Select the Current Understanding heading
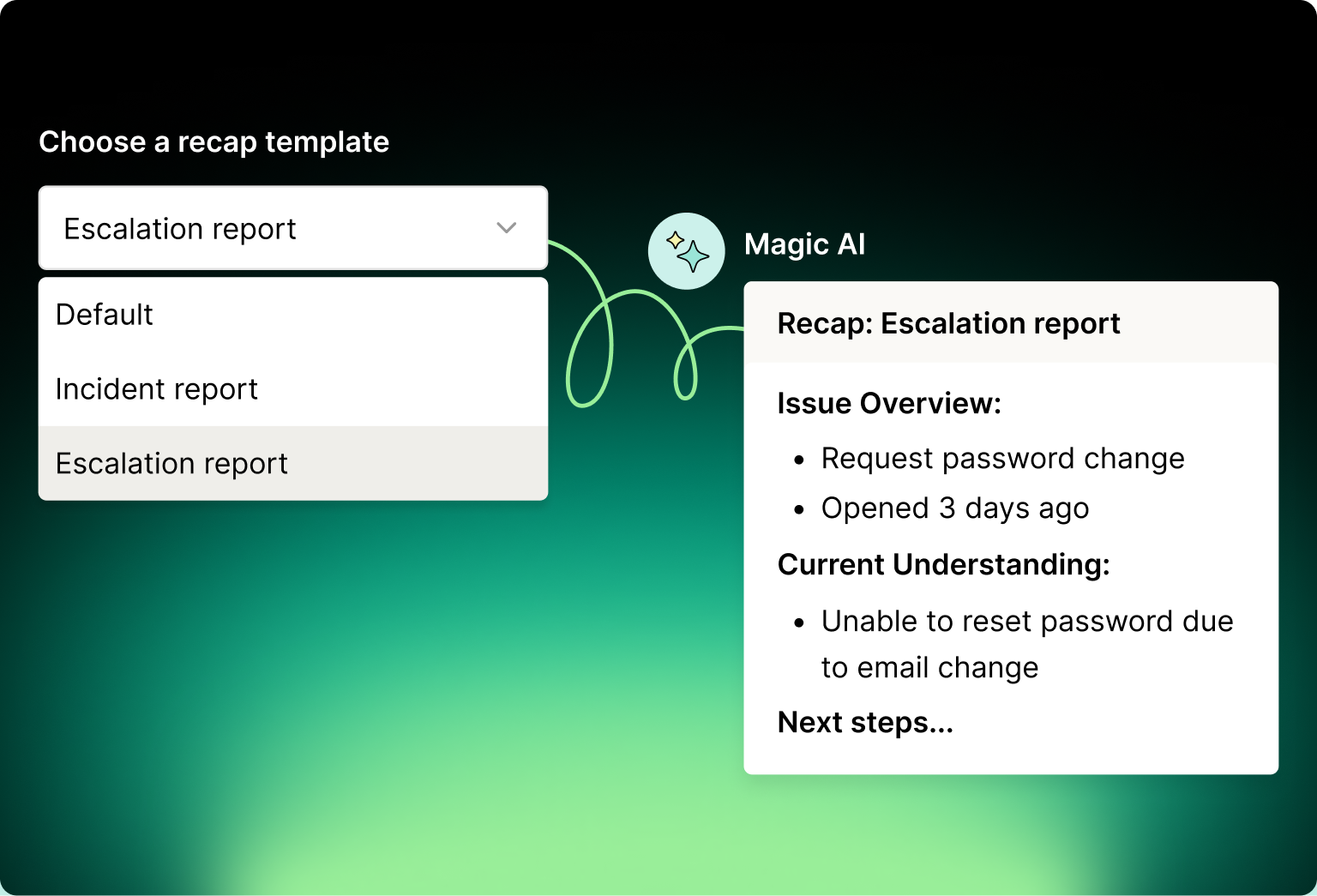The width and height of the screenshot is (1317, 896). click(943, 565)
